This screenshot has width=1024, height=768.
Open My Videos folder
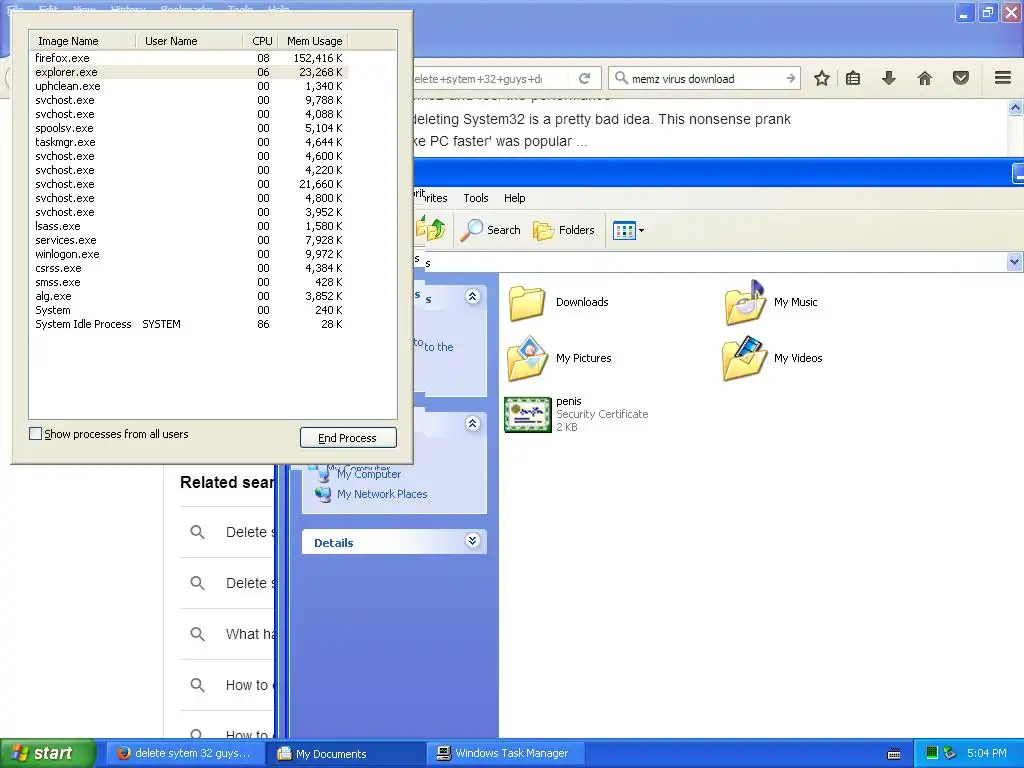[x=773, y=358]
